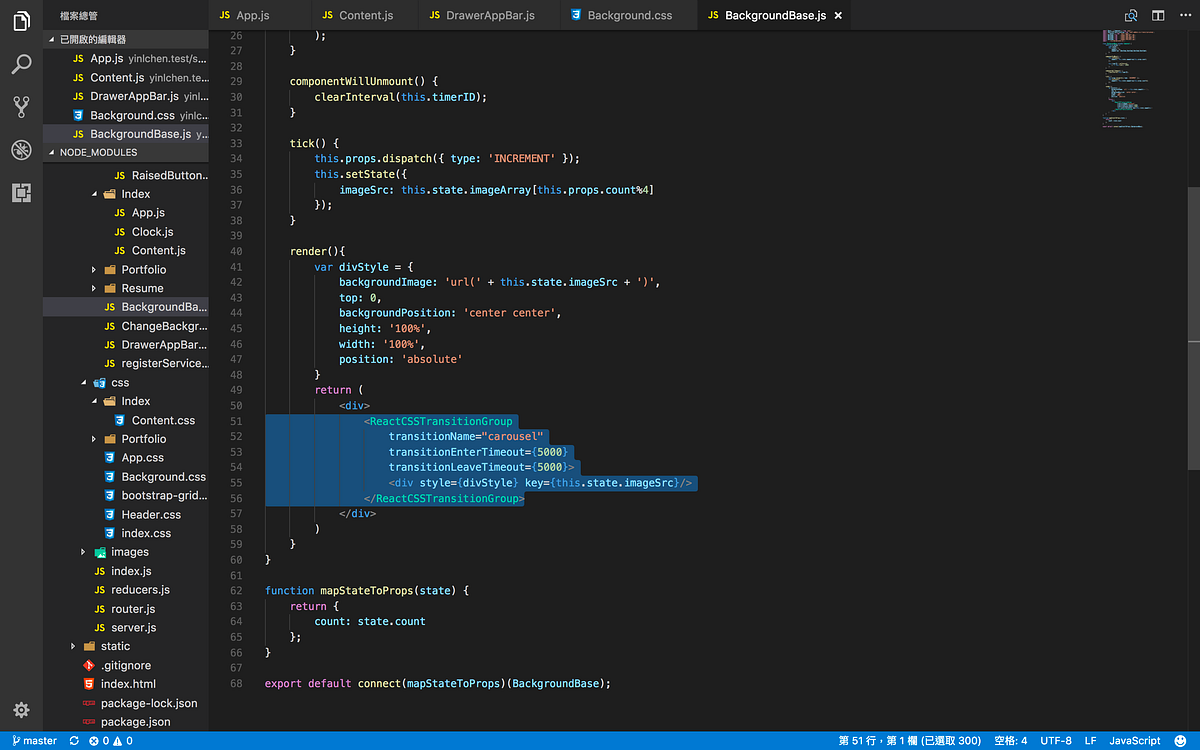Open preview to the side using the magnifier icon
This screenshot has width=1200, height=750.
1130,15
